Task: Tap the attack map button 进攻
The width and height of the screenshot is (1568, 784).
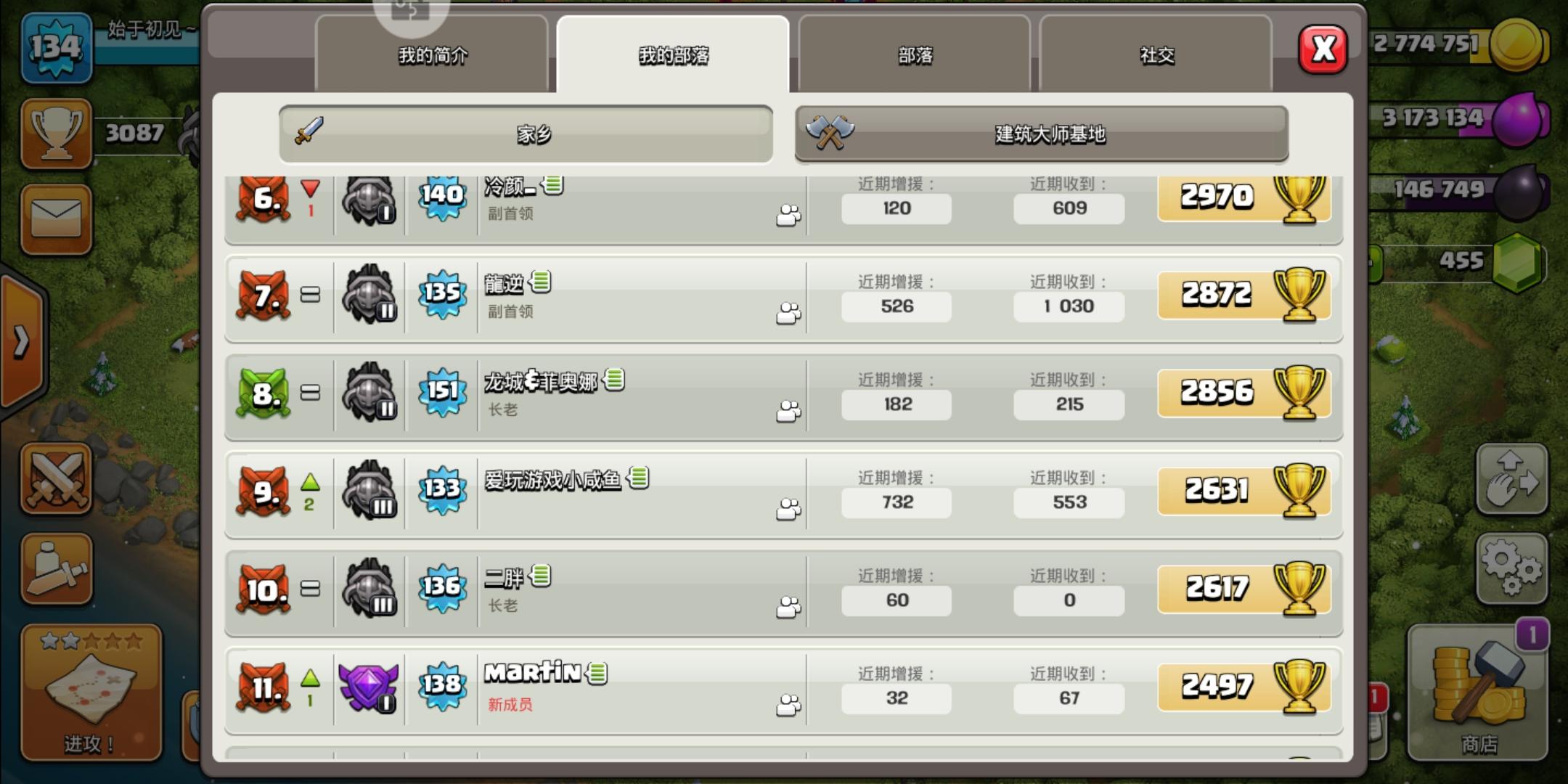Action: [91, 693]
